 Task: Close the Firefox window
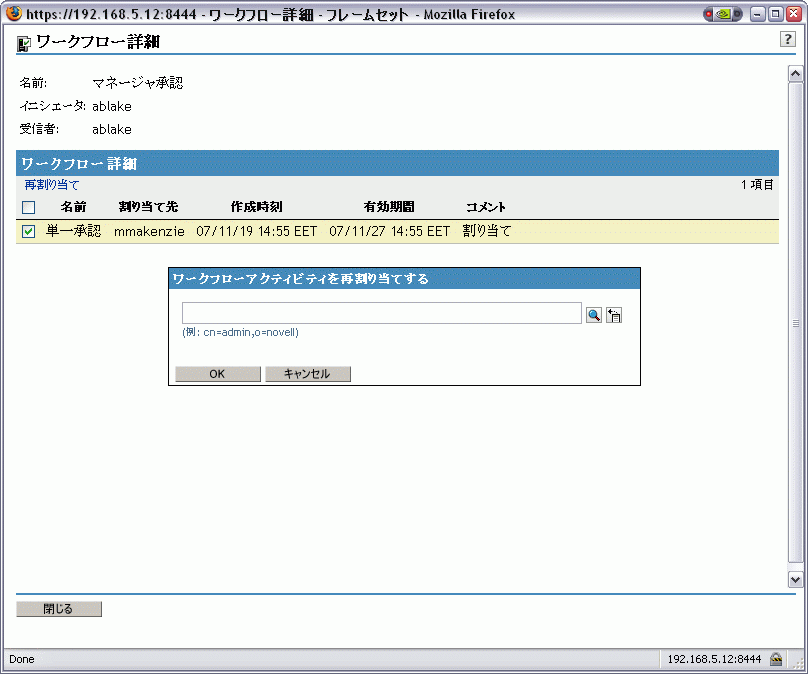[794, 14]
